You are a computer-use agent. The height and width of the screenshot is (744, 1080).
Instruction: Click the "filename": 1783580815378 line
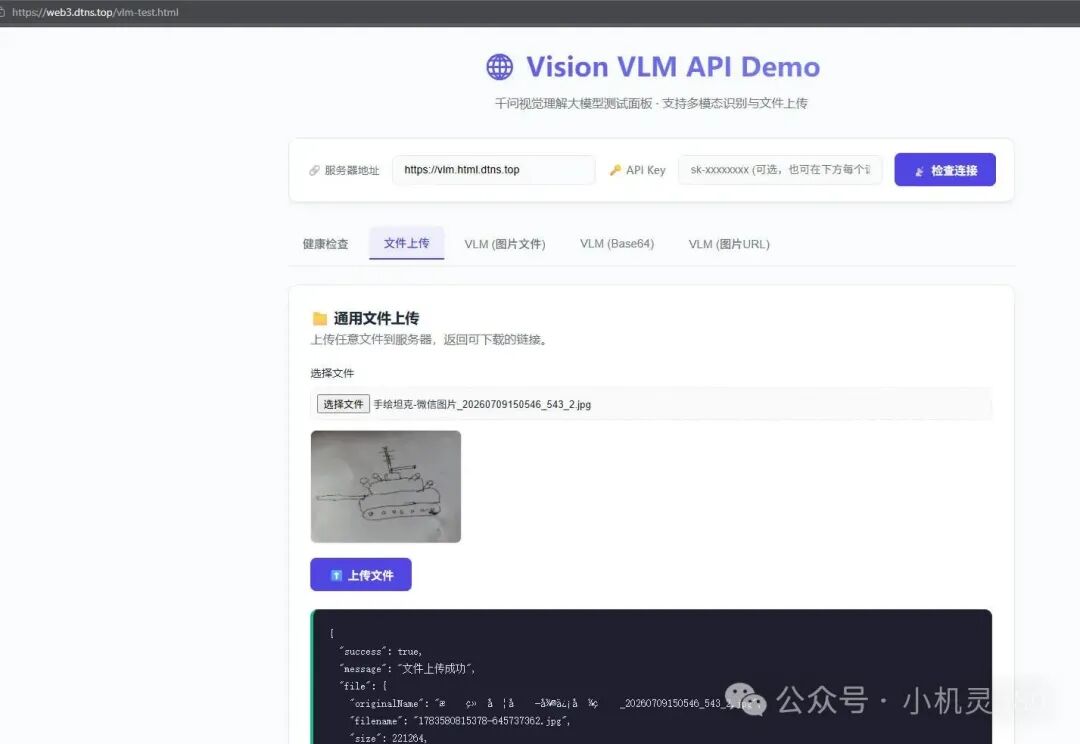tap(460, 721)
